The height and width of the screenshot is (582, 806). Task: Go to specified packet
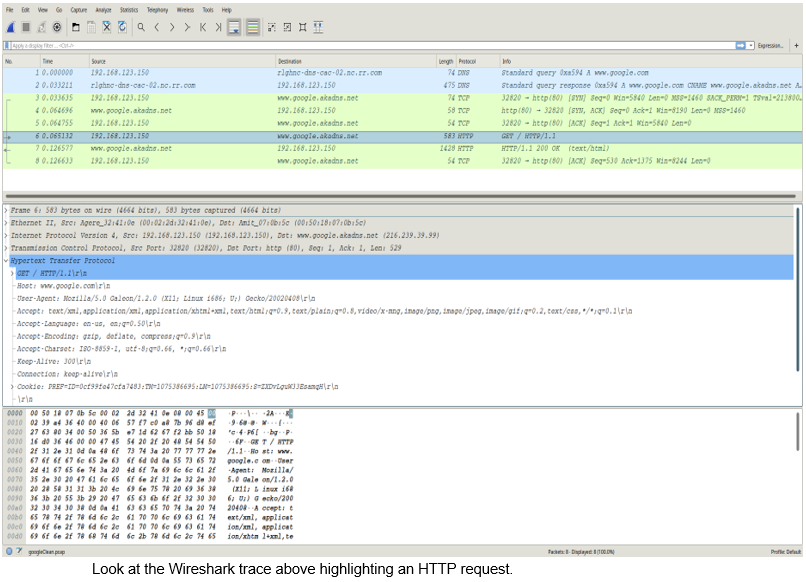click(187, 27)
